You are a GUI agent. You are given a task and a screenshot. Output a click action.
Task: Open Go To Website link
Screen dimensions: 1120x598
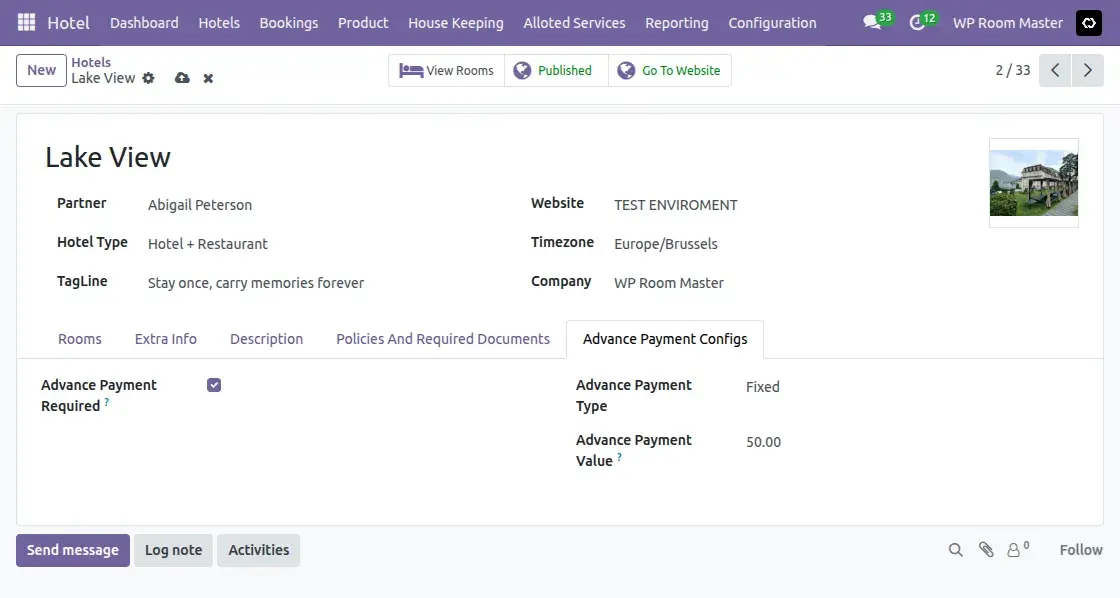[x=671, y=70]
